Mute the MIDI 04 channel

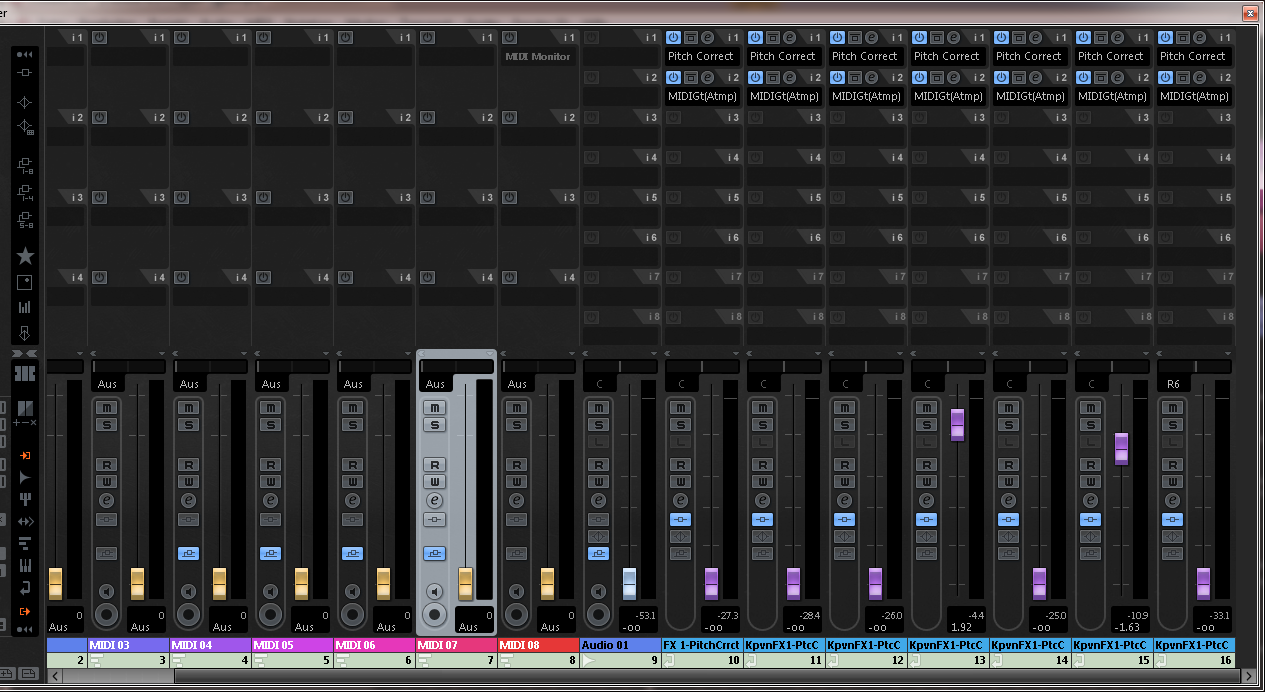tap(189, 408)
